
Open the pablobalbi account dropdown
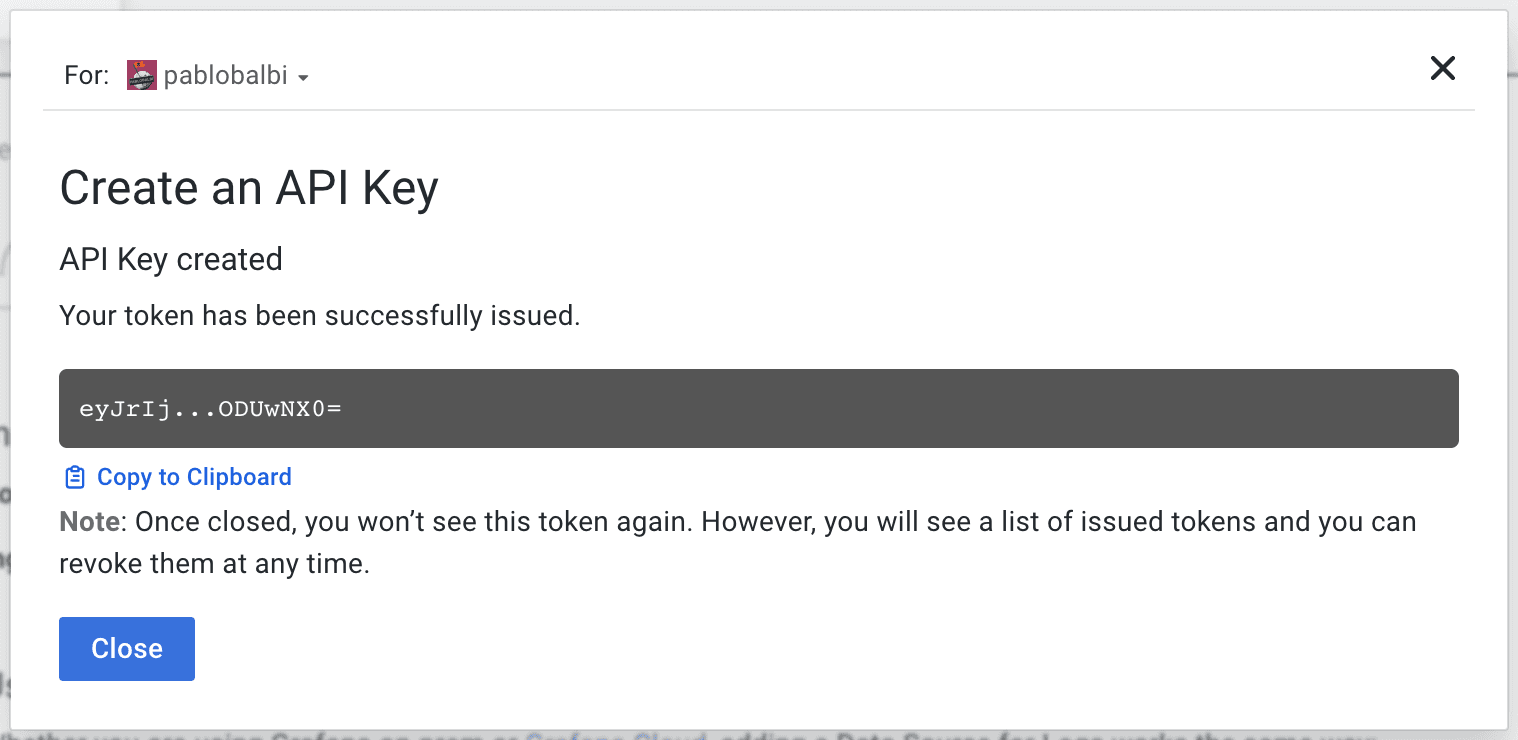coord(225,76)
